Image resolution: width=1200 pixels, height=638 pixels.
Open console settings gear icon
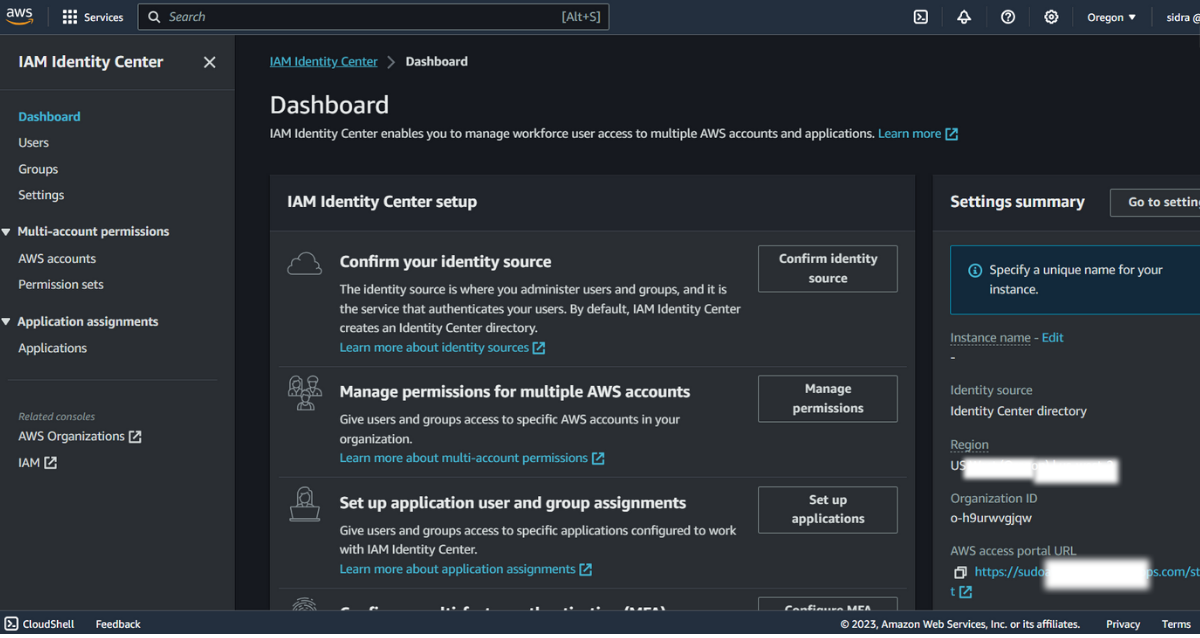tap(1051, 17)
